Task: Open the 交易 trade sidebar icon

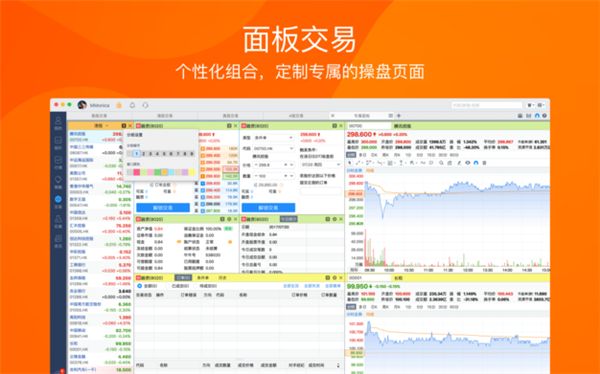Action: [58, 202]
